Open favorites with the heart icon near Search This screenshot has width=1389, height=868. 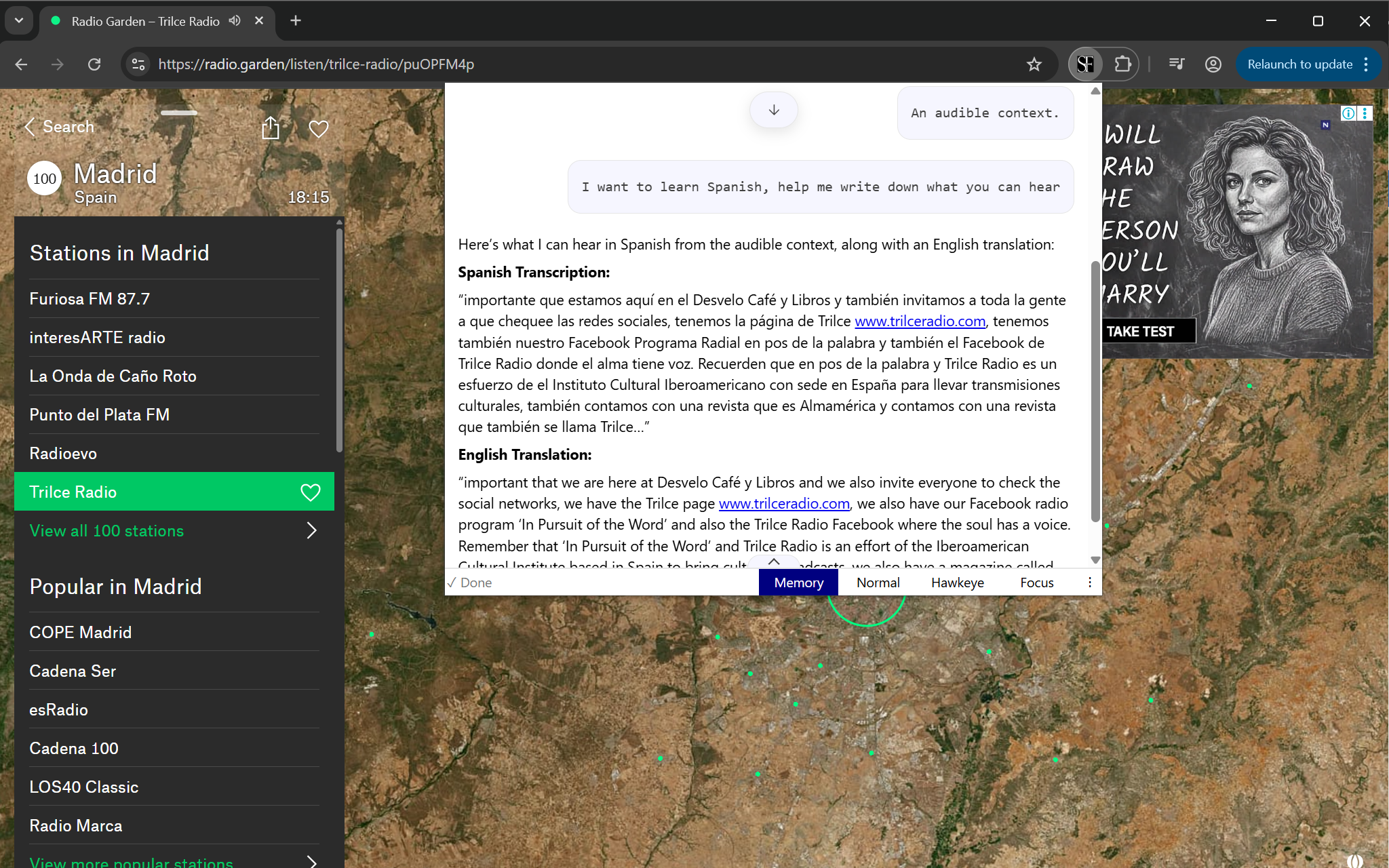point(318,128)
